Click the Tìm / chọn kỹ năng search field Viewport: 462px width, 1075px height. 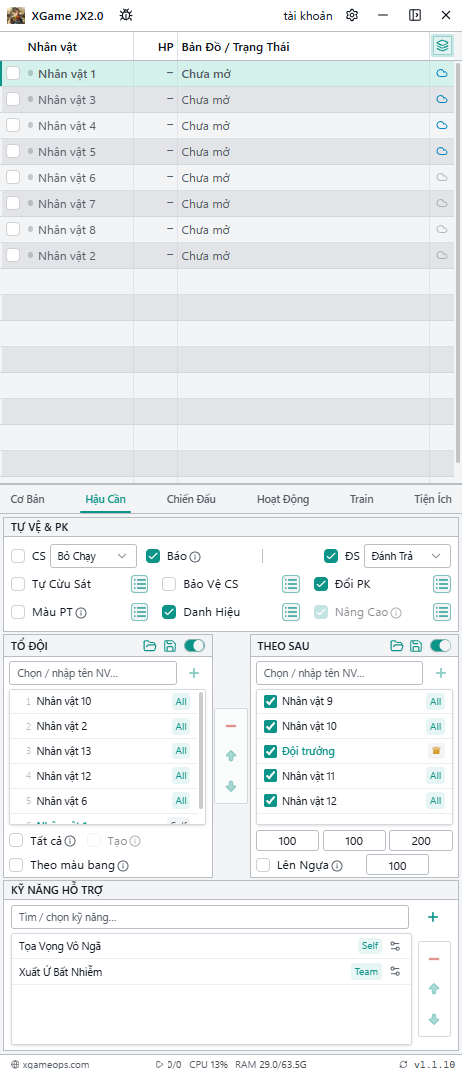coord(210,917)
